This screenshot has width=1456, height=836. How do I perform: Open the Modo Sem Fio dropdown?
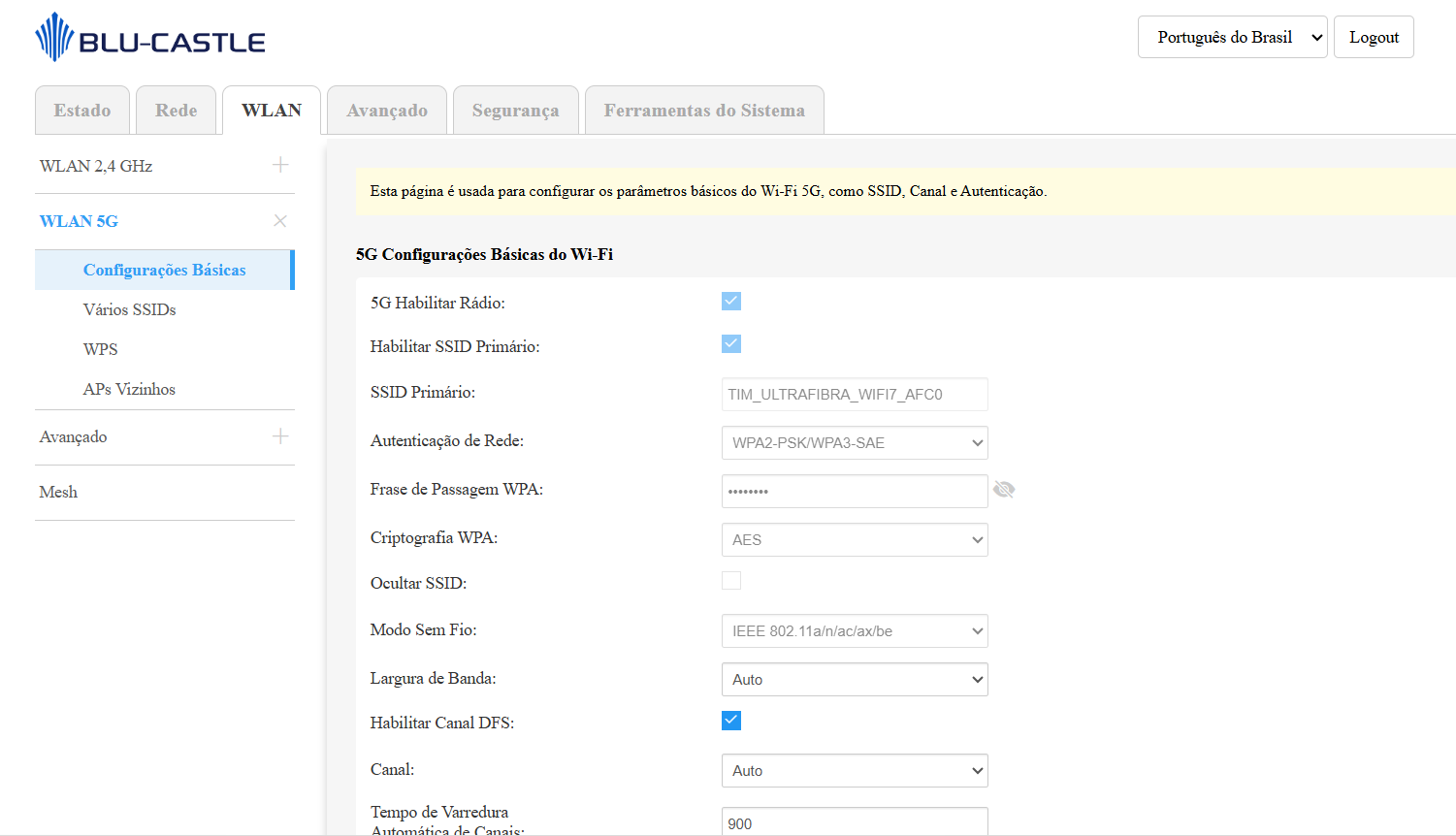[855, 631]
